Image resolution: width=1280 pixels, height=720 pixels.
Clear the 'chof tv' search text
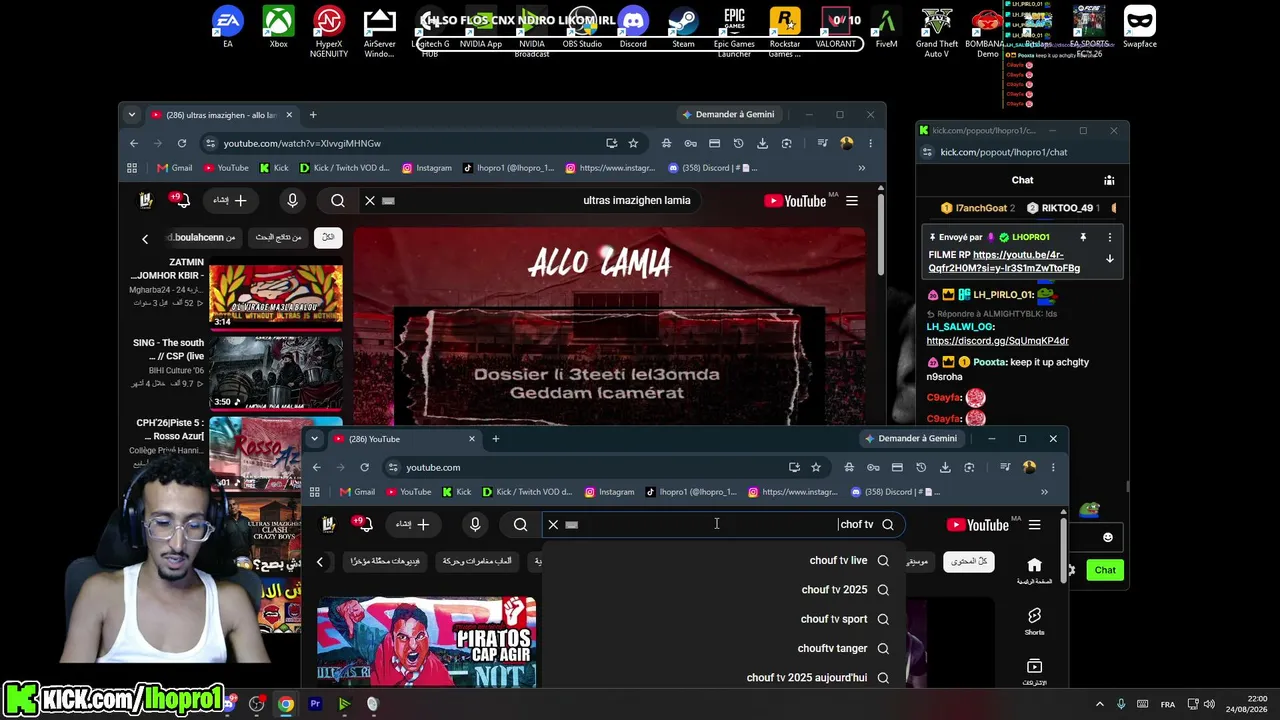553,524
